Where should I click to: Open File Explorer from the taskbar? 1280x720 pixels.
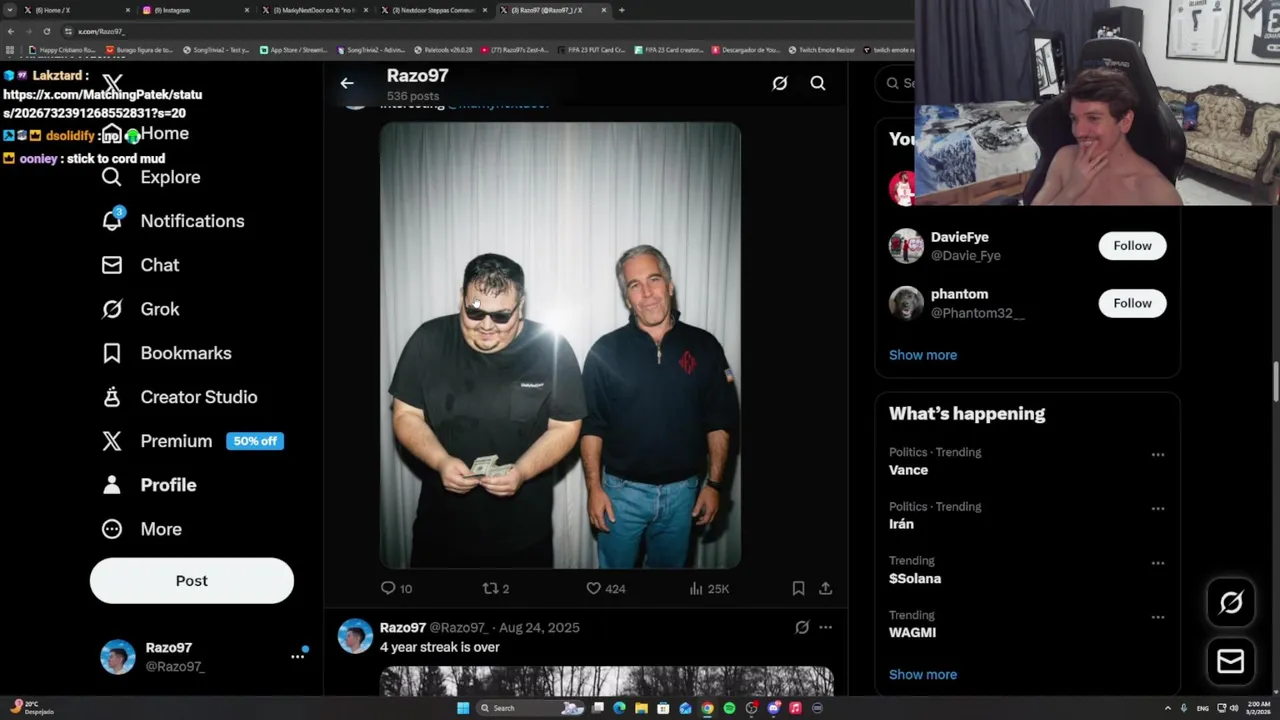[641, 708]
